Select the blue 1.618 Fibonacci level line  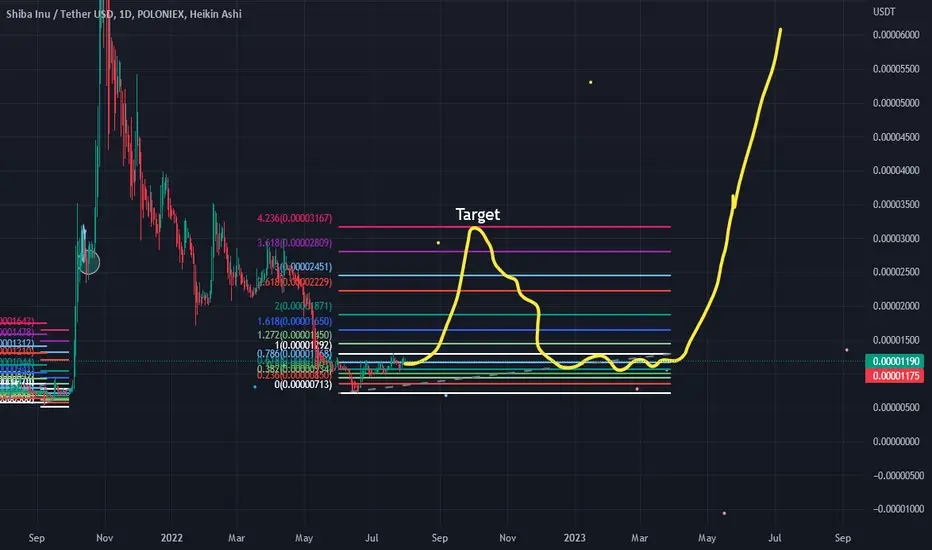click(x=505, y=329)
